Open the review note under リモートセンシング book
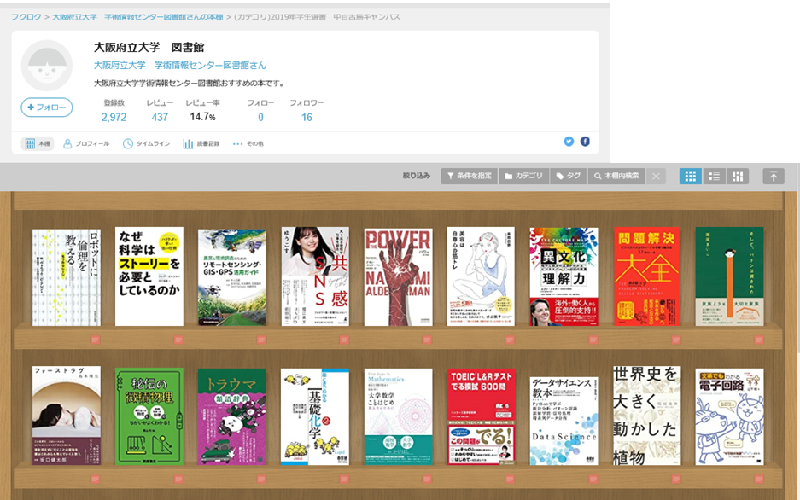The image size is (800, 500). pyautogui.click(x=261, y=339)
